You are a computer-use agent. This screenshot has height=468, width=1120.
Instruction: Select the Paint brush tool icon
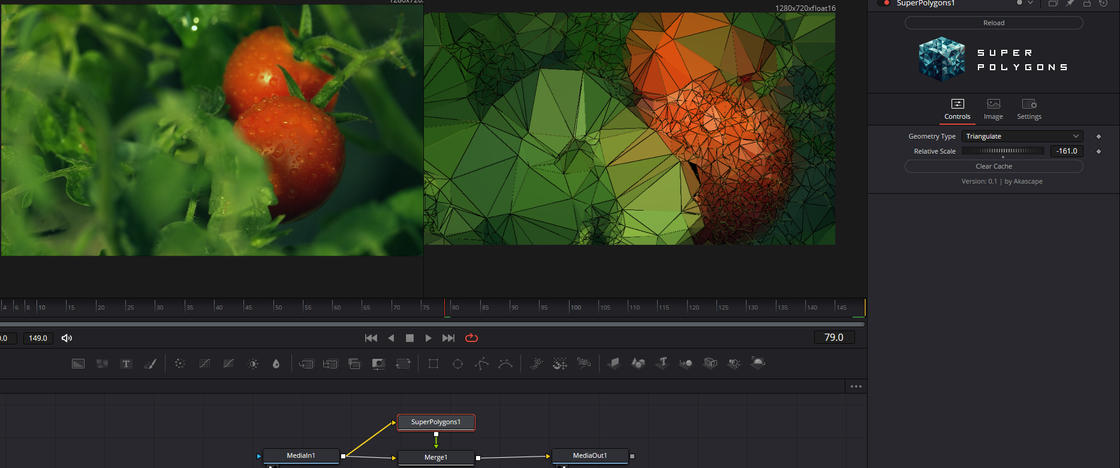click(151, 364)
